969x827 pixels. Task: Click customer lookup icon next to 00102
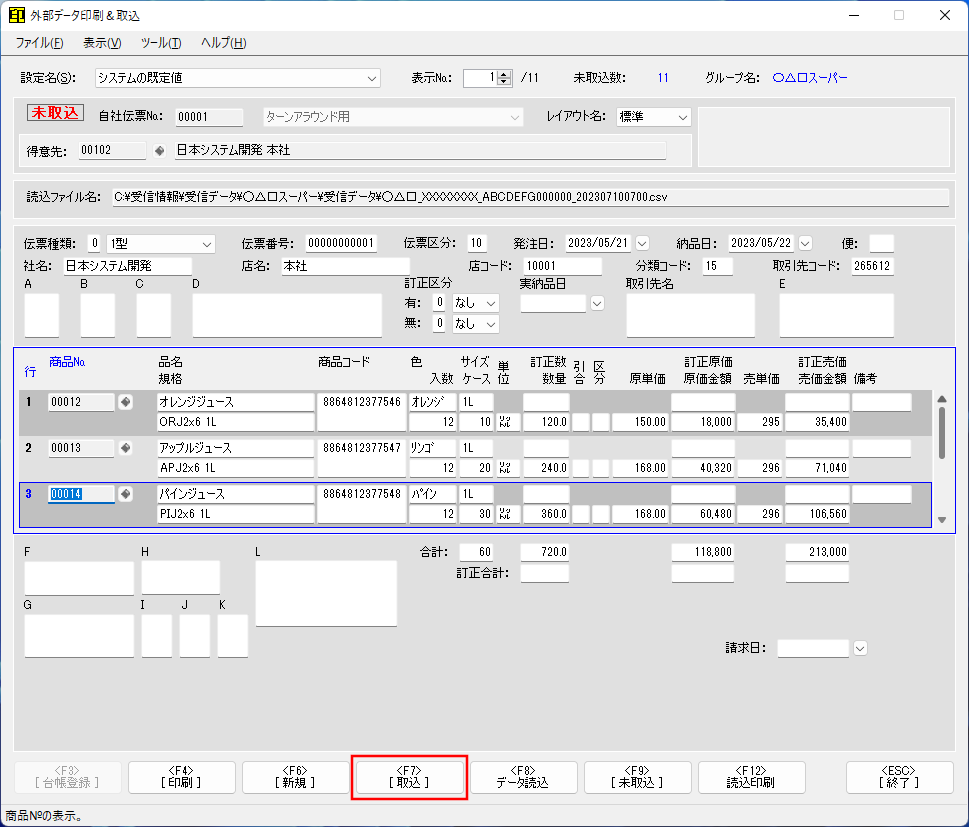[159, 151]
